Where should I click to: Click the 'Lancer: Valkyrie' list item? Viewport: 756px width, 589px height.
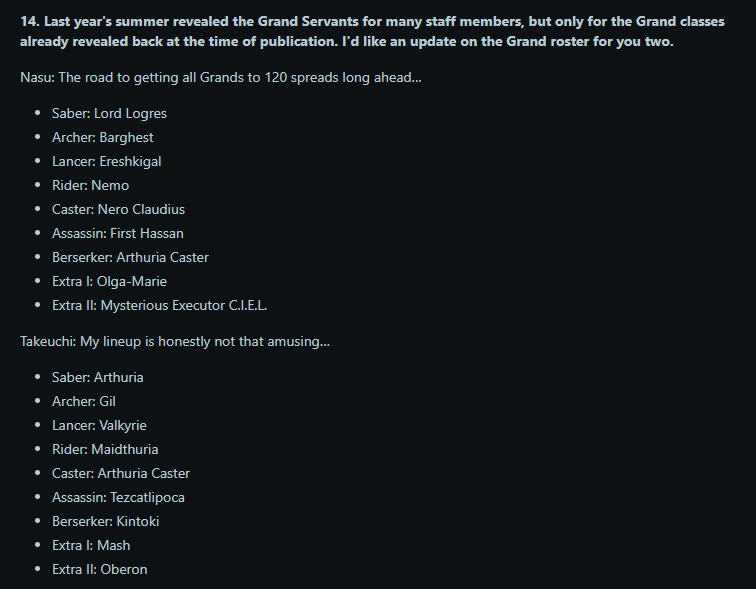pos(99,426)
